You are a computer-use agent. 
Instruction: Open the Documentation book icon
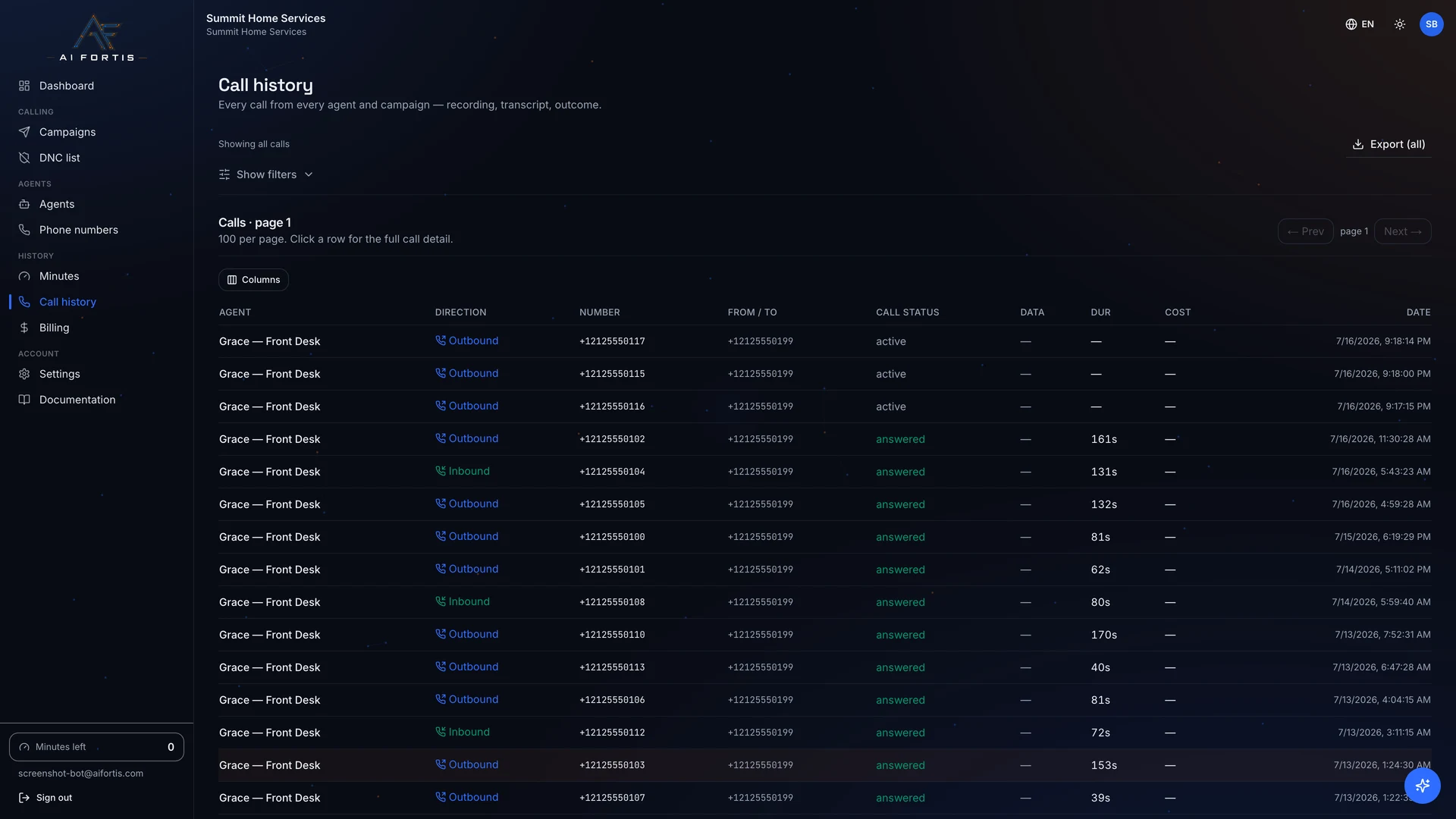(24, 400)
